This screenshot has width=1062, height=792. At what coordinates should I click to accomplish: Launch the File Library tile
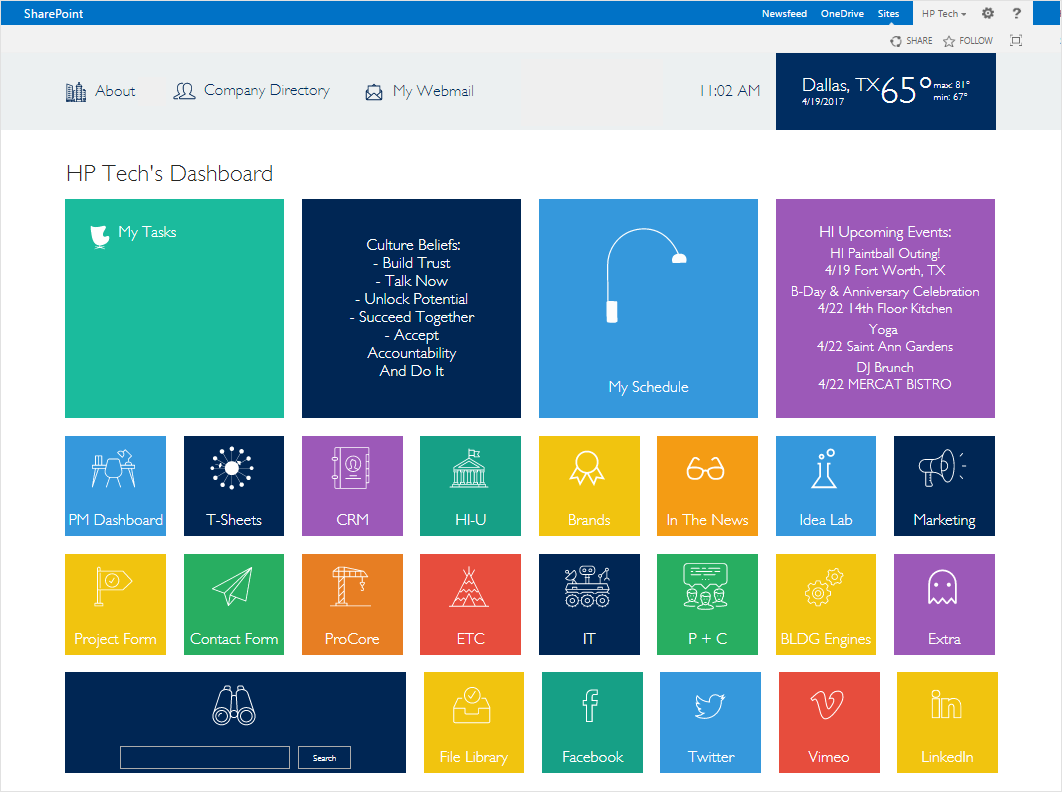pyautogui.click(x=473, y=722)
